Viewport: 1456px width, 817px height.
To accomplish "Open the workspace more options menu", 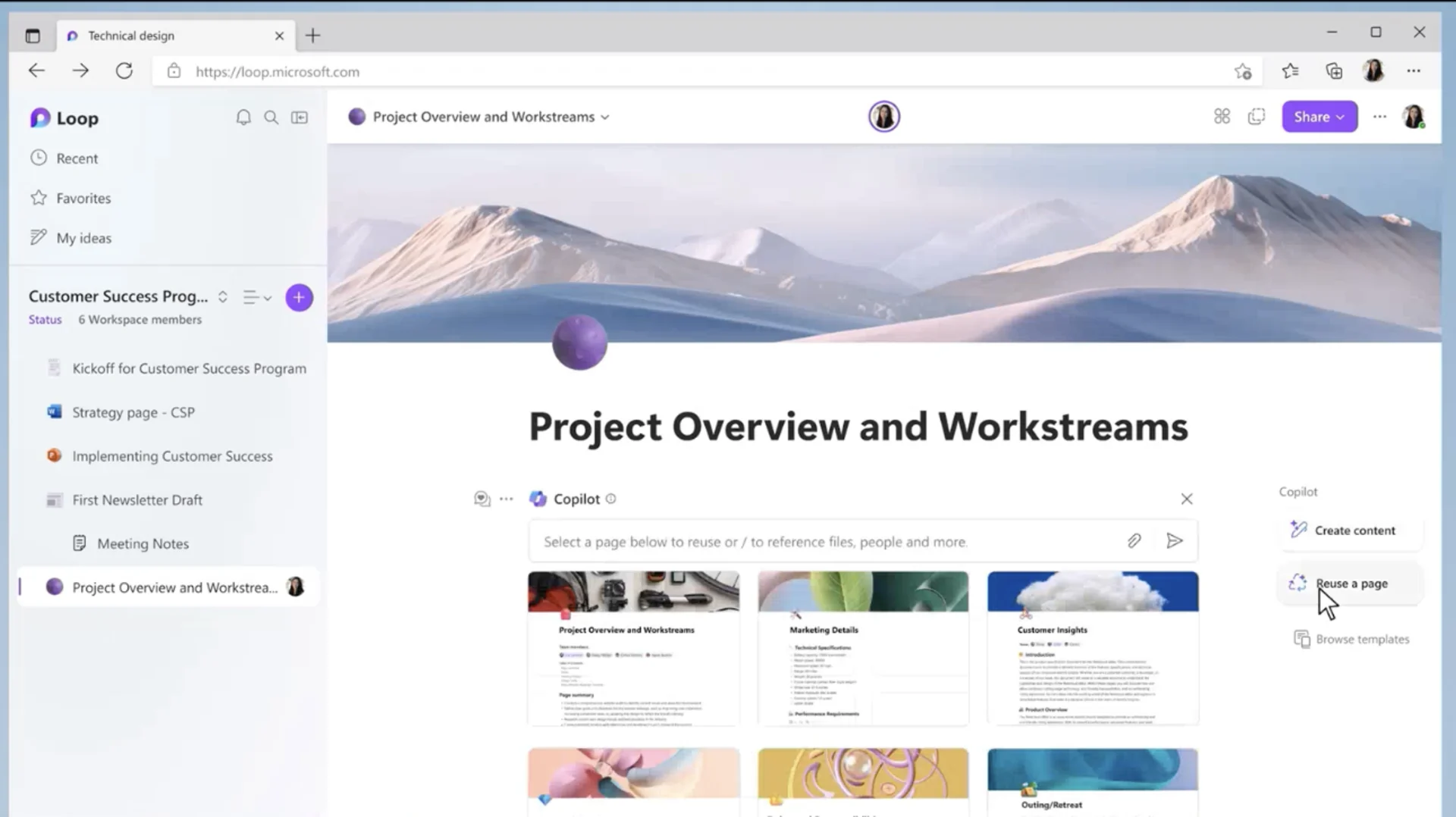I will tap(1379, 116).
